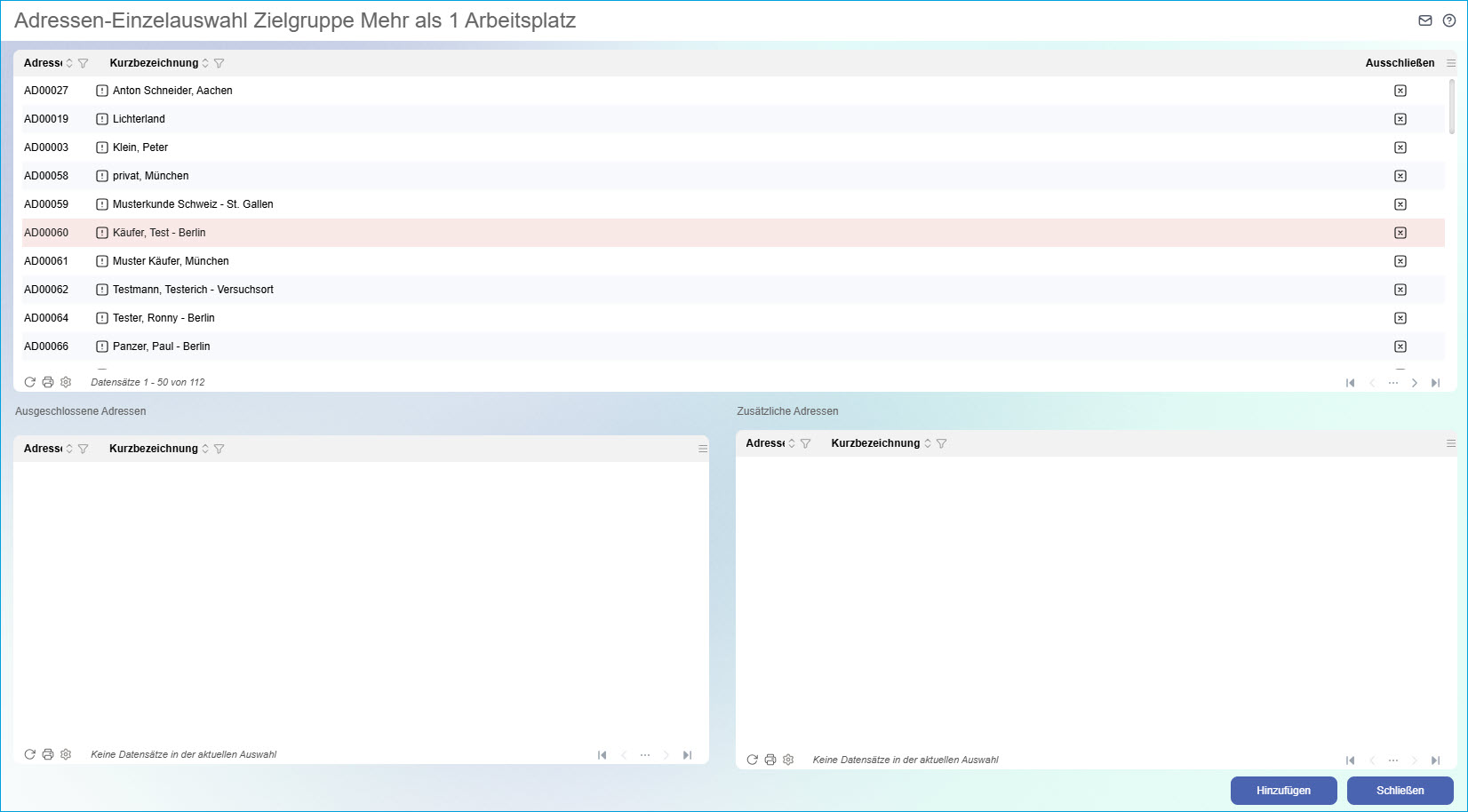1468x812 pixels.
Task: Exclude Musterkunde Schweiz - St. Gallen
Action: [1400, 204]
